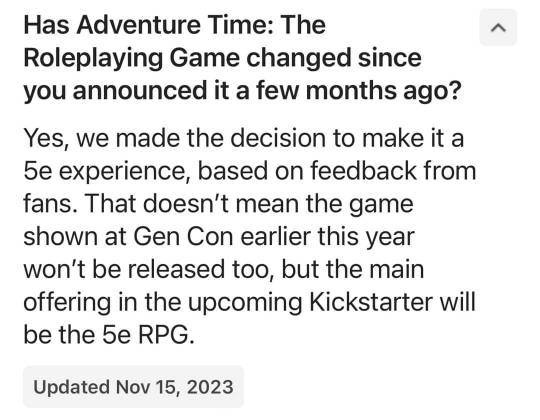The width and height of the screenshot is (540, 420).
Task: Click 'Roleplaying Game changed since' heading line
Action: click(x=222, y=57)
